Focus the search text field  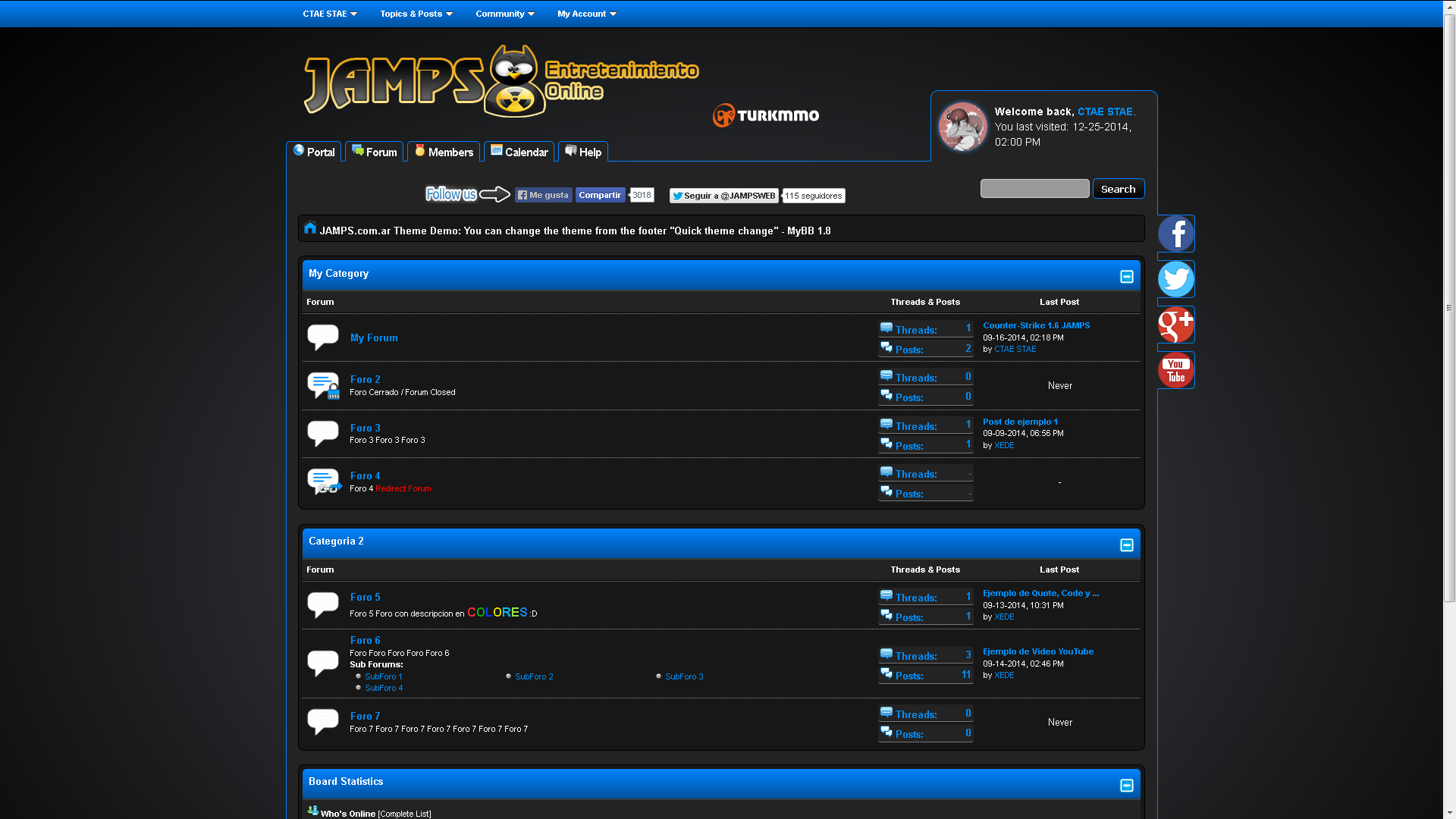pyautogui.click(x=1034, y=189)
